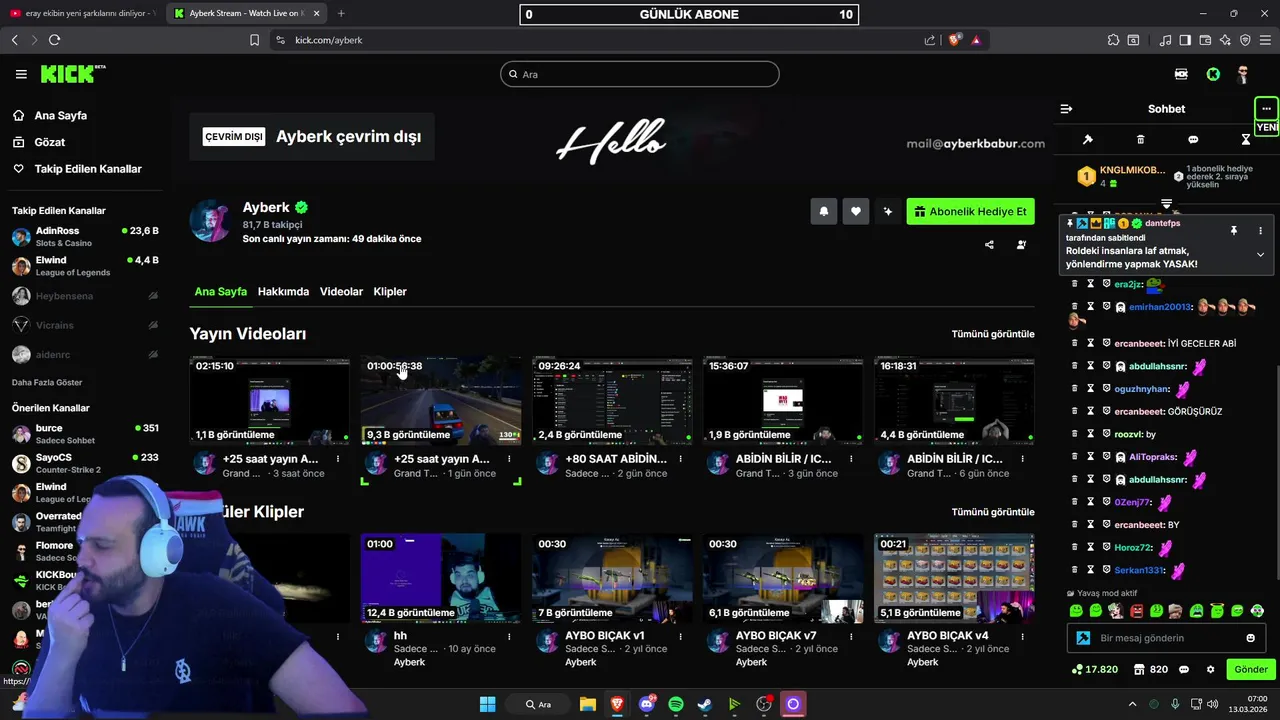Image resolution: width=1280 pixels, height=720 pixels.
Task: Click the sparkle icon next to heart
Action: click(x=887, y=211)
